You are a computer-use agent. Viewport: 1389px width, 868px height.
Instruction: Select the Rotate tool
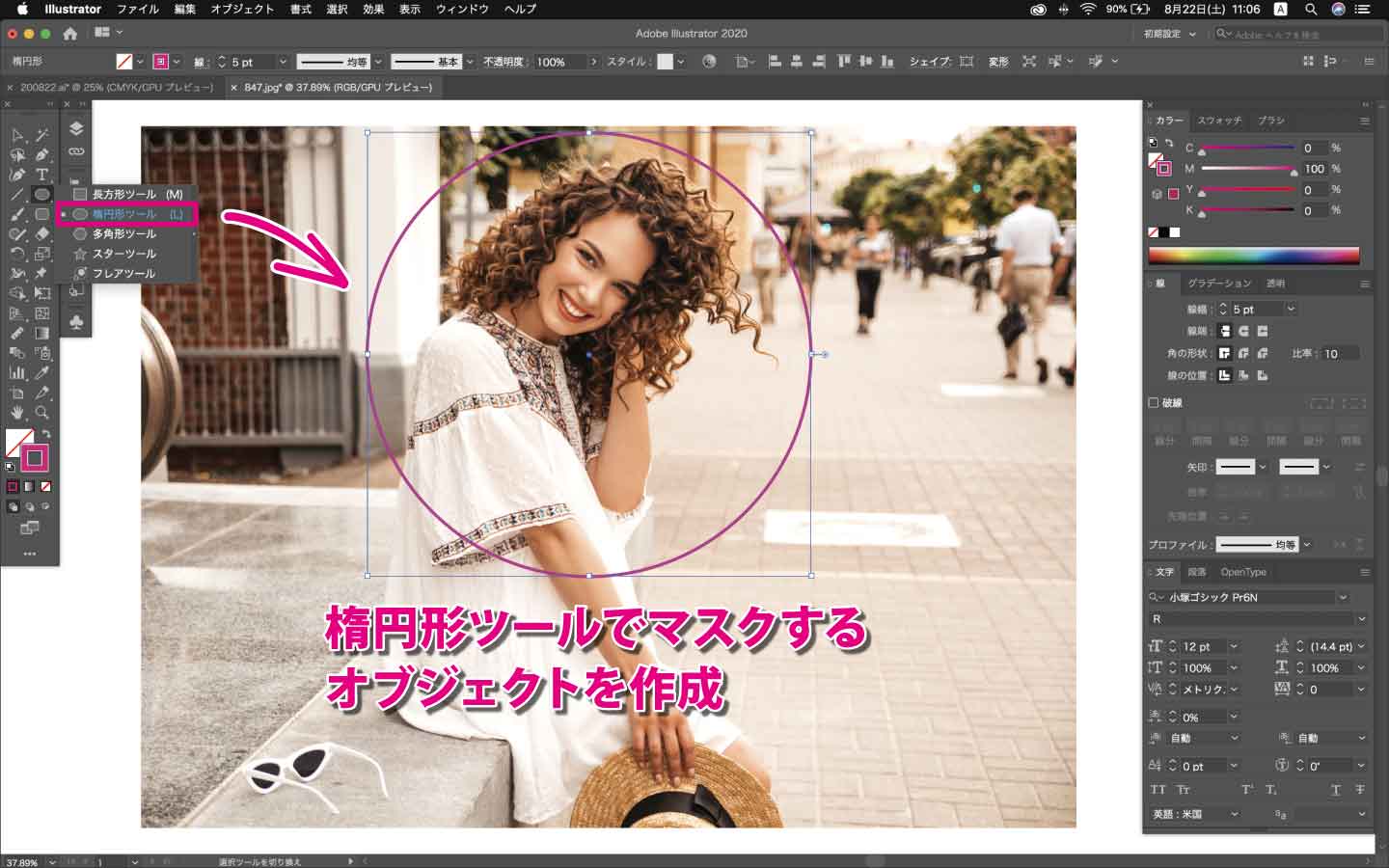point(17,254)
